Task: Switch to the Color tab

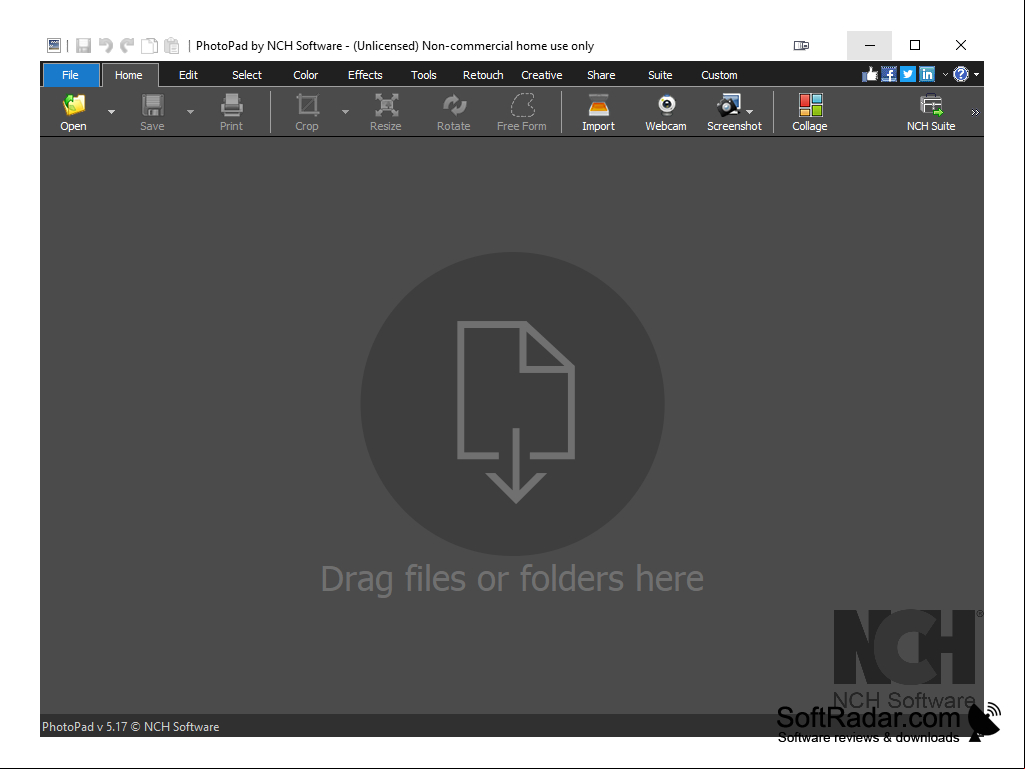Action: pyautogui.click(x=305, y=75)
